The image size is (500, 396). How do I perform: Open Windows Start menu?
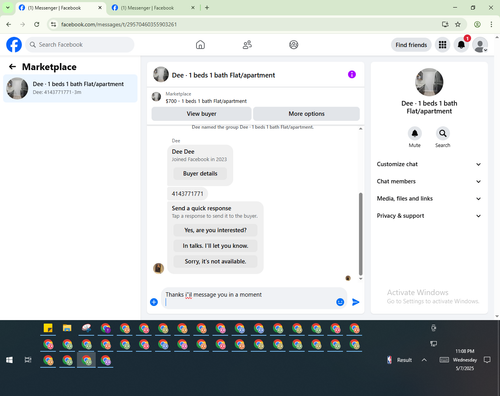coord(9,360)
